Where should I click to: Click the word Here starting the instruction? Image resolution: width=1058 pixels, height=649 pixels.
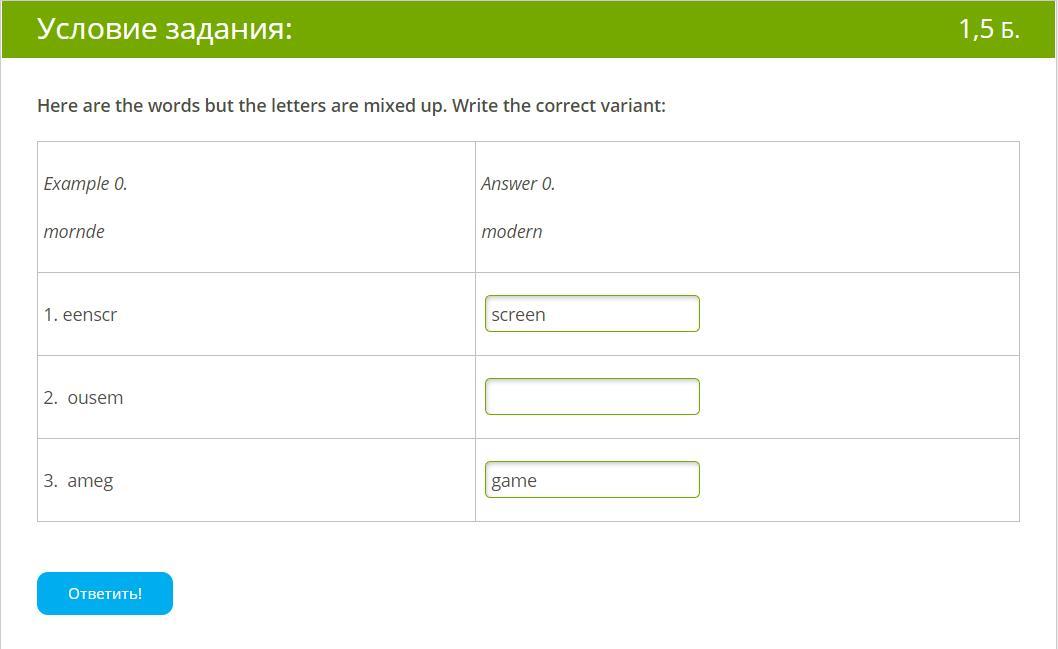[57, 106]
